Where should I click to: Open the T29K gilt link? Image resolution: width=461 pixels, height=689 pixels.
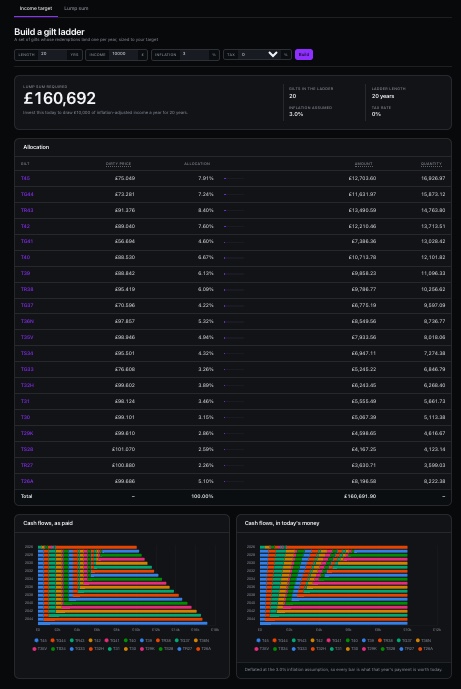coord(27,433)
